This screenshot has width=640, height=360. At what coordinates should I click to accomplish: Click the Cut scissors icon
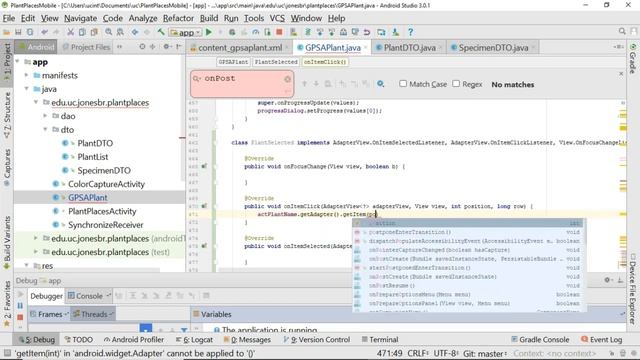point(70,32)
